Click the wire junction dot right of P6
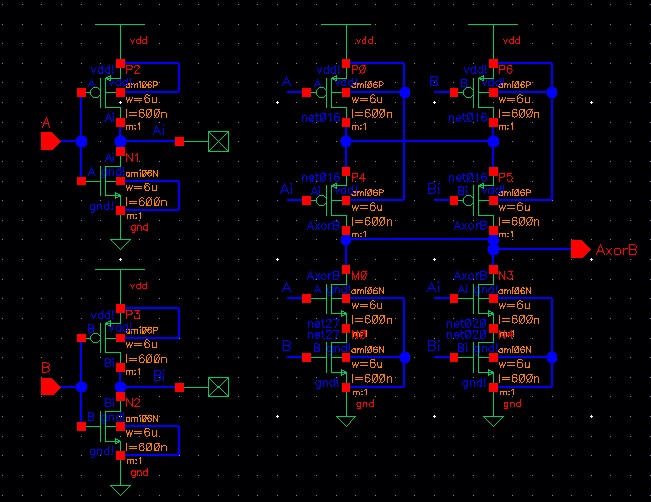 point(552,92)
